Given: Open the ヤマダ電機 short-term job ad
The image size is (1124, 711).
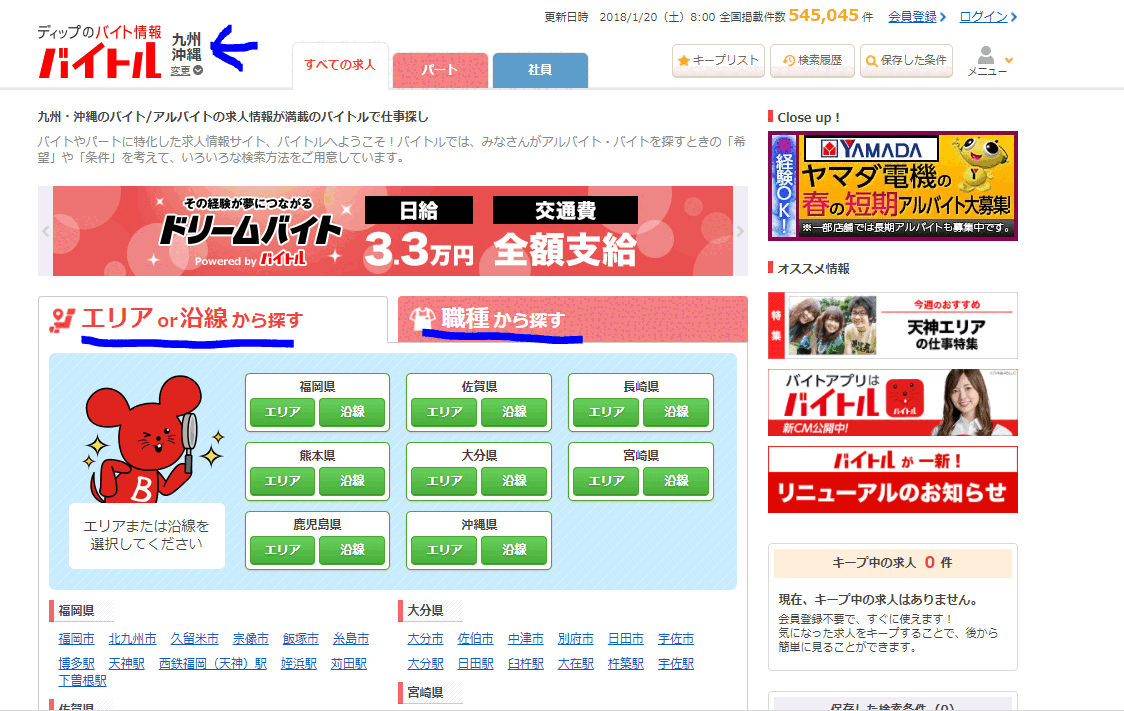Looking at the screenshot, I should point(892,186).
